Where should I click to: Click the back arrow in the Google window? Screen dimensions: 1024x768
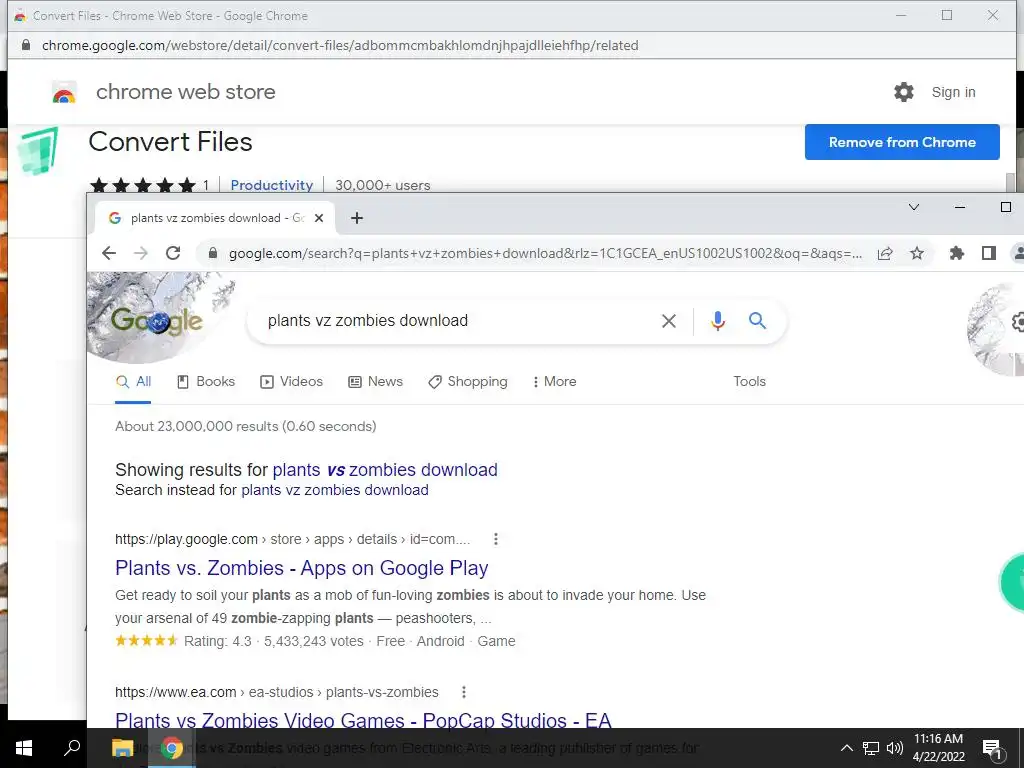tap(109, 253)
